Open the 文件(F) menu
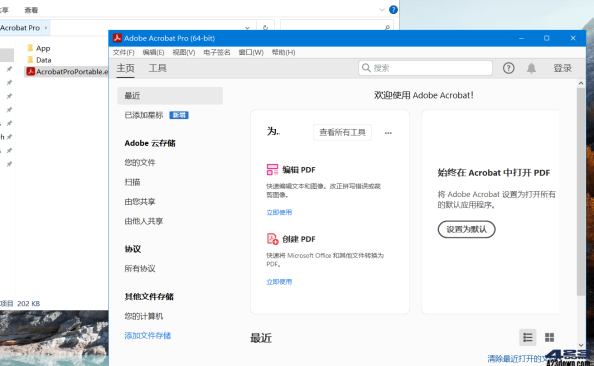Screen dimensions: 594x366 click(x=123, y=52)
